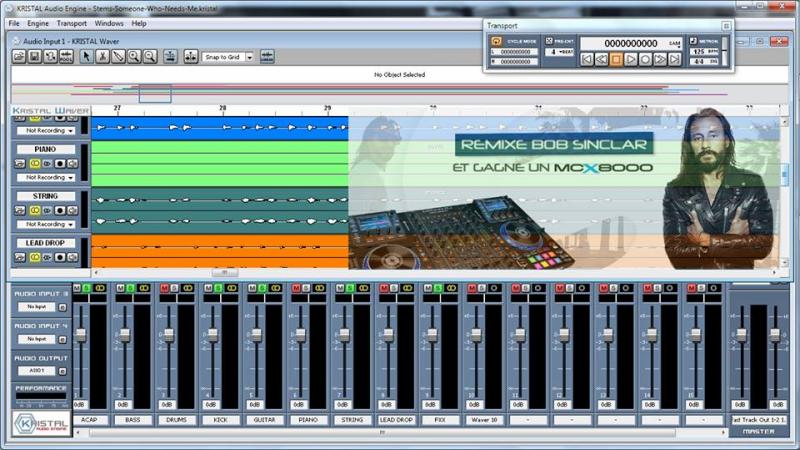Start playback with the play button
Image resolution: width=800 pixels, height=450 pixels.
631,60
